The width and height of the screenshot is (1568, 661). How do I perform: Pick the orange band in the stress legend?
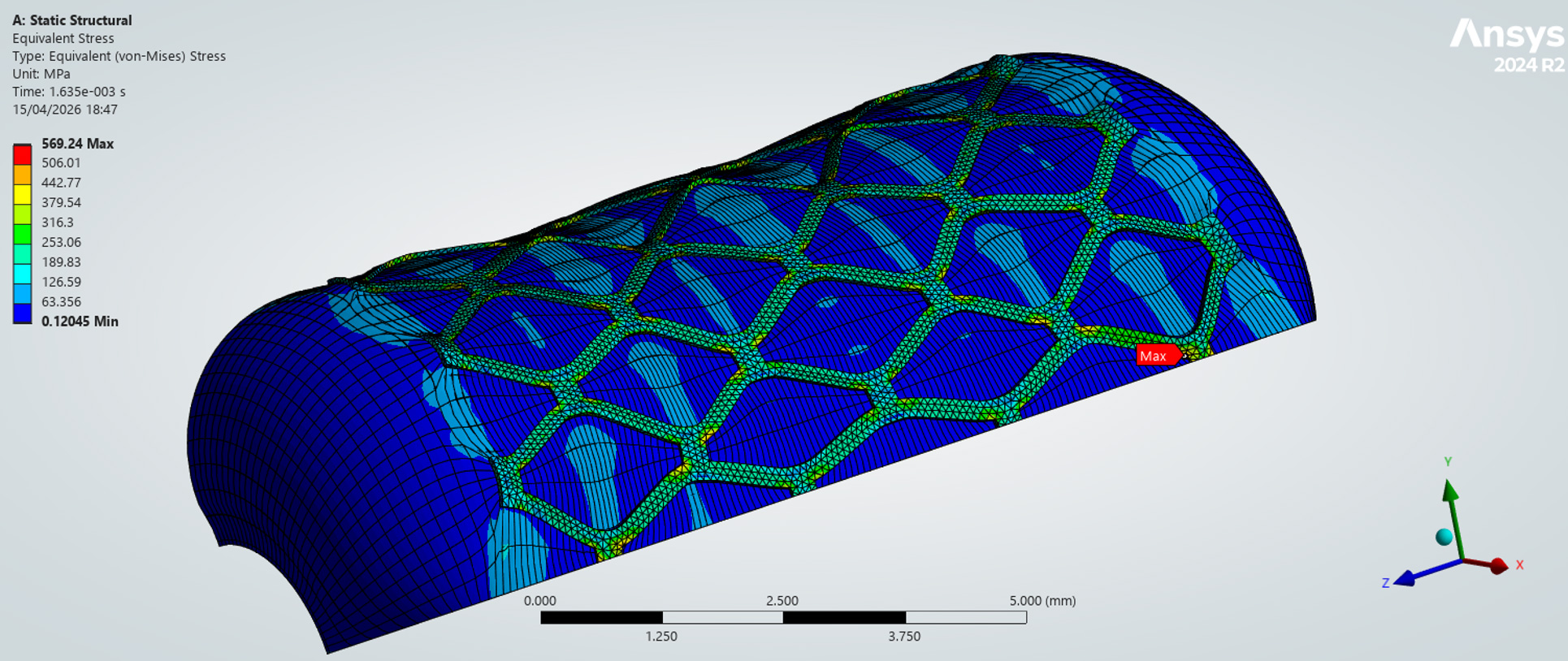[x=22, y=175]
